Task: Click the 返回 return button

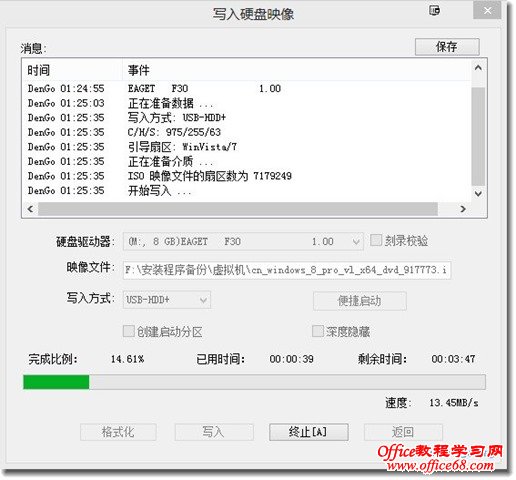Action: click(x=403, y=432)
